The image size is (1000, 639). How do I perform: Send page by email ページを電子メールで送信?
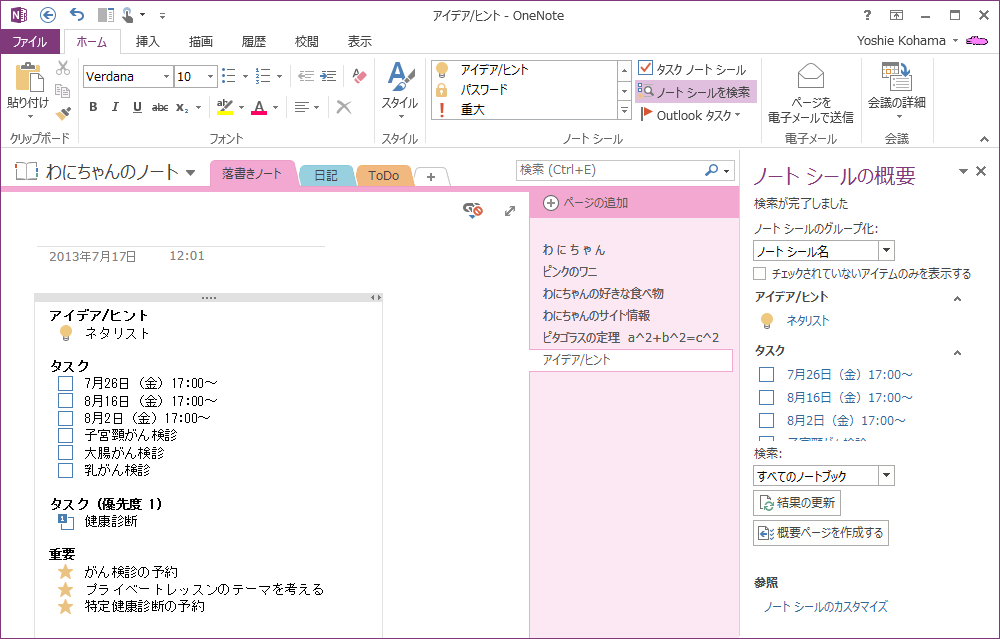pos(811,93)
